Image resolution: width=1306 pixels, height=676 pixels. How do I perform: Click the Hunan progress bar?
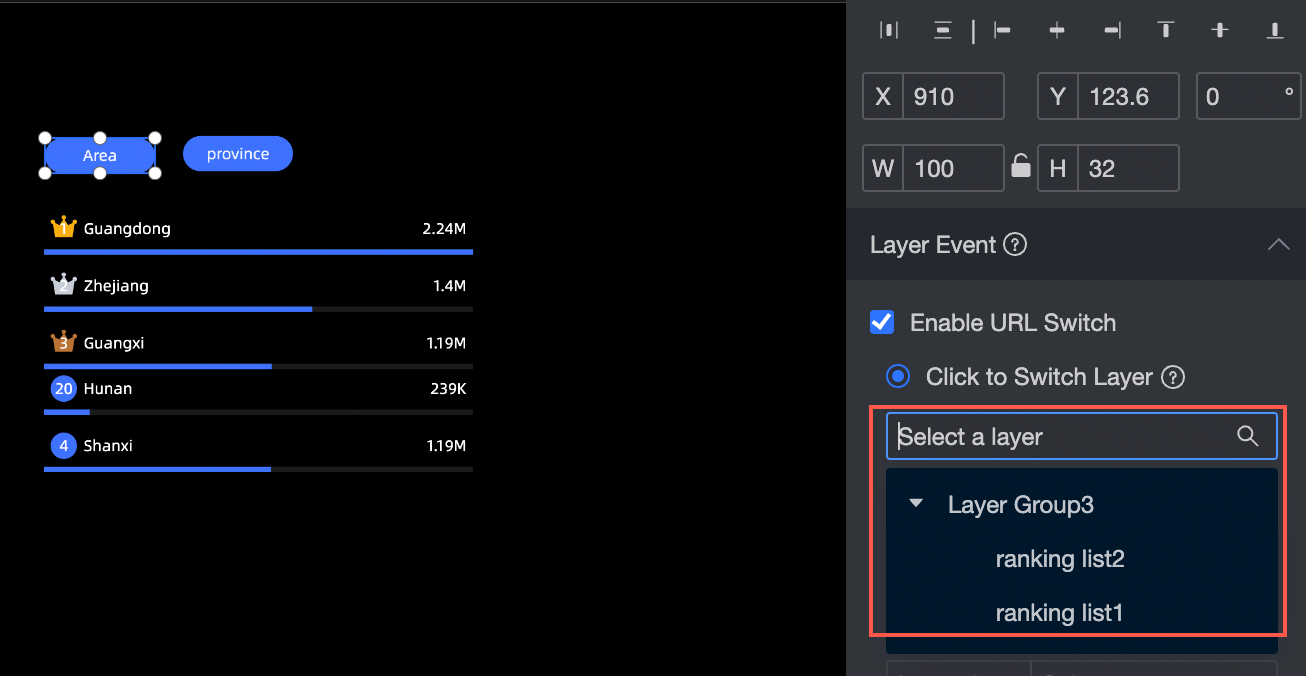(258, 411)
